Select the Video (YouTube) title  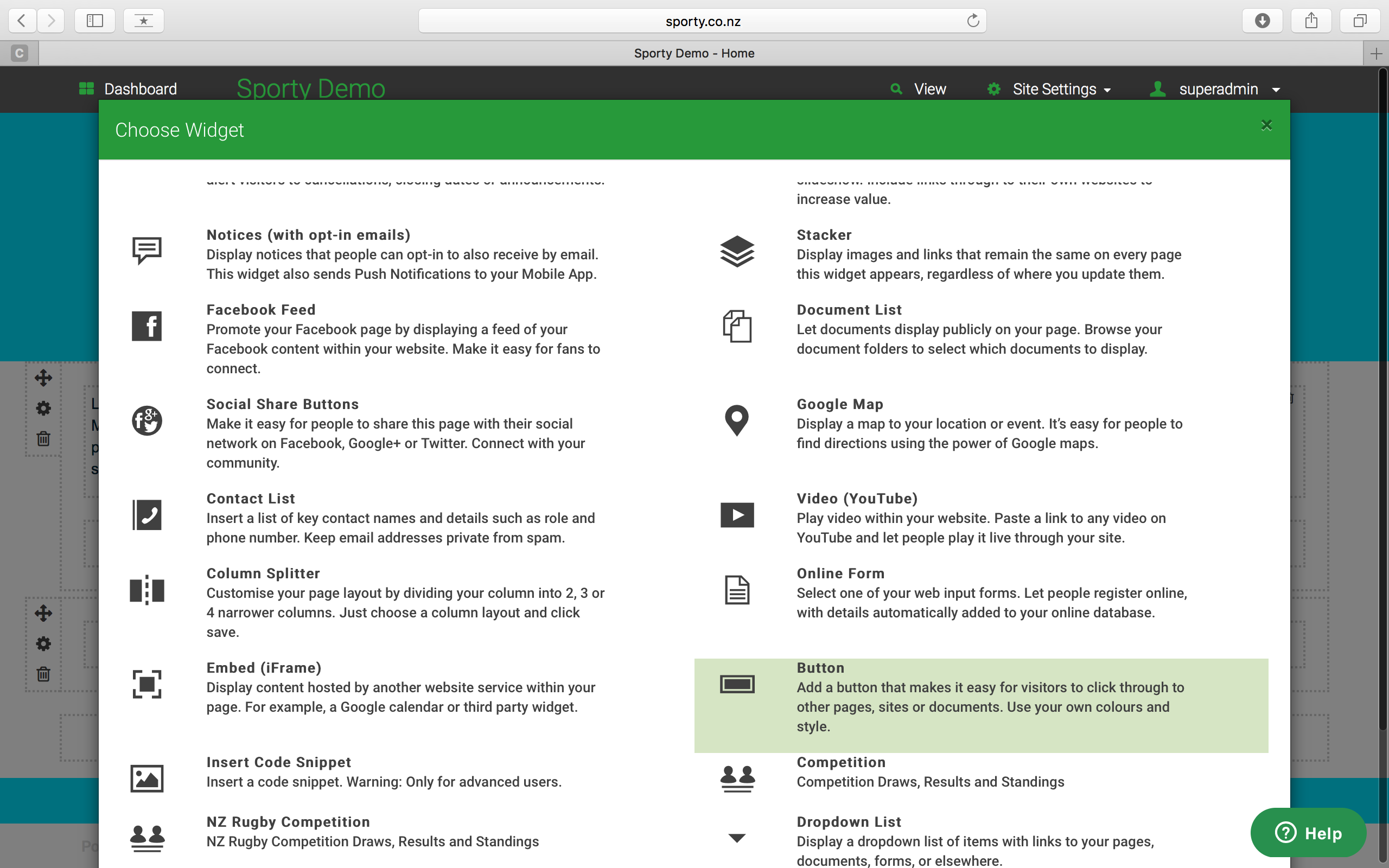pyautogui.click(x=857, y=499)
